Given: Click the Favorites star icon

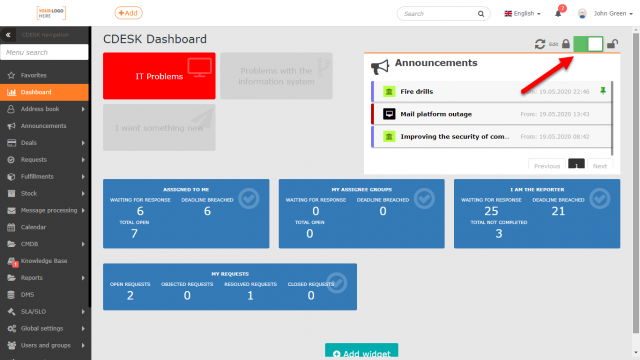Looking at the screenshot, I should point(11,75).
